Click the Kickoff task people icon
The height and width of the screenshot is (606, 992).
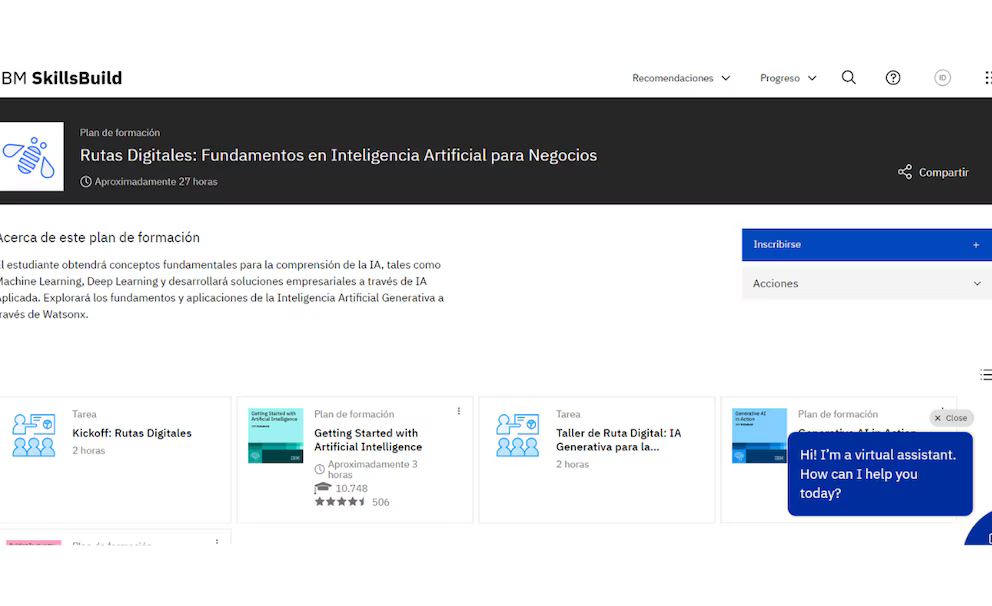pyautogui.click(x=33, y=434)
